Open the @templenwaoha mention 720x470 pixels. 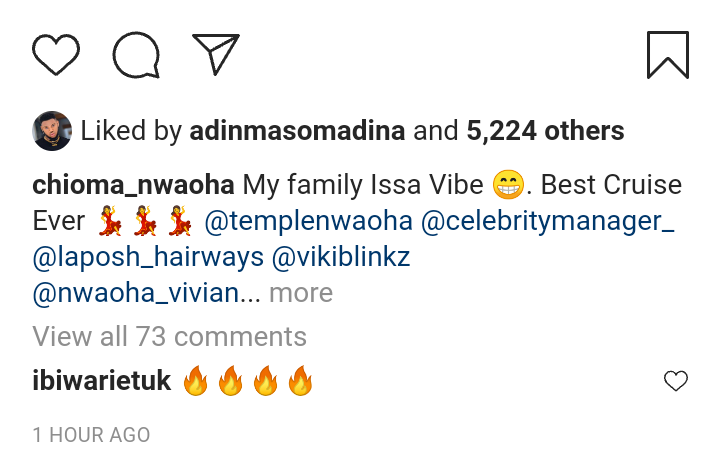click(309, 221)
